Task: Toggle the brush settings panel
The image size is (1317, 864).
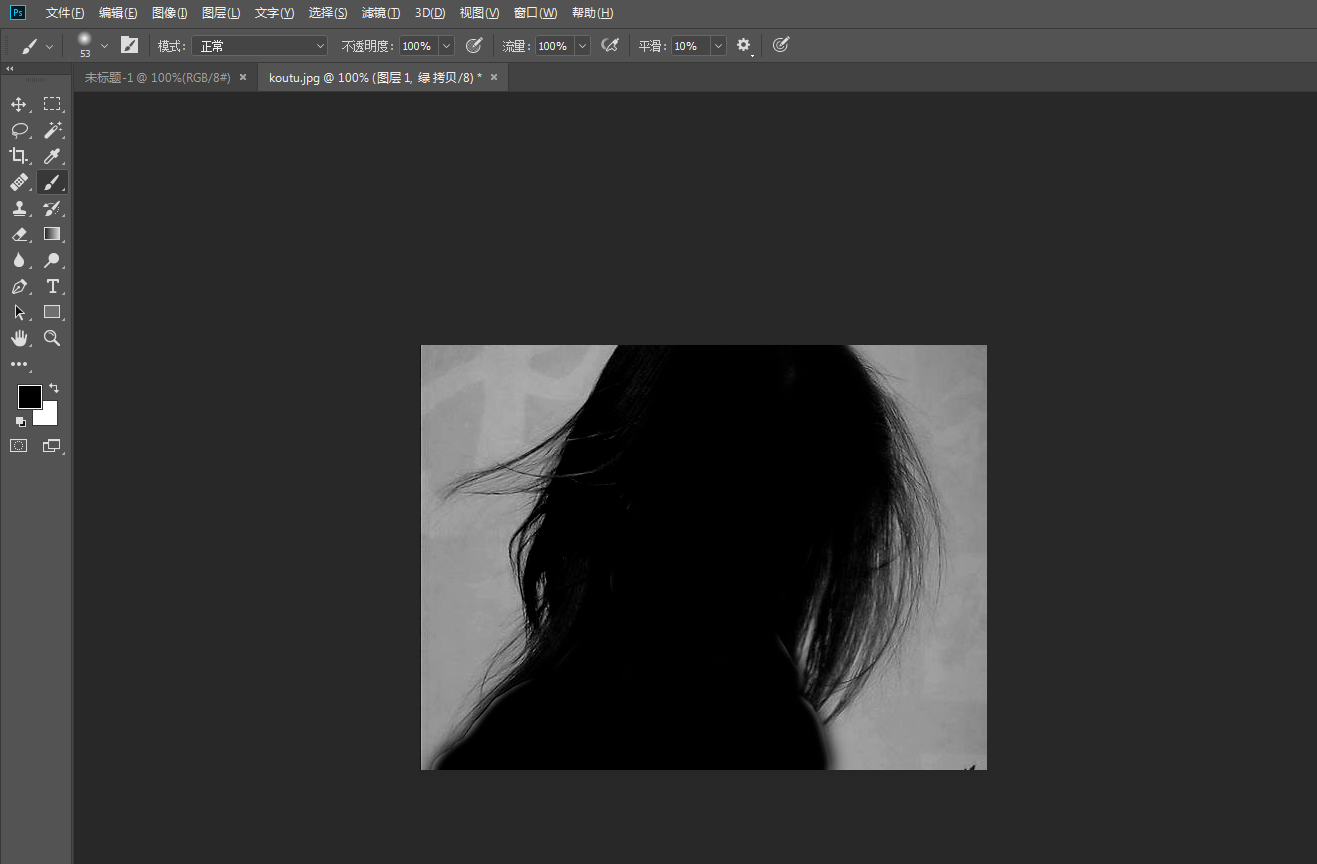Action: coord(129,45)
